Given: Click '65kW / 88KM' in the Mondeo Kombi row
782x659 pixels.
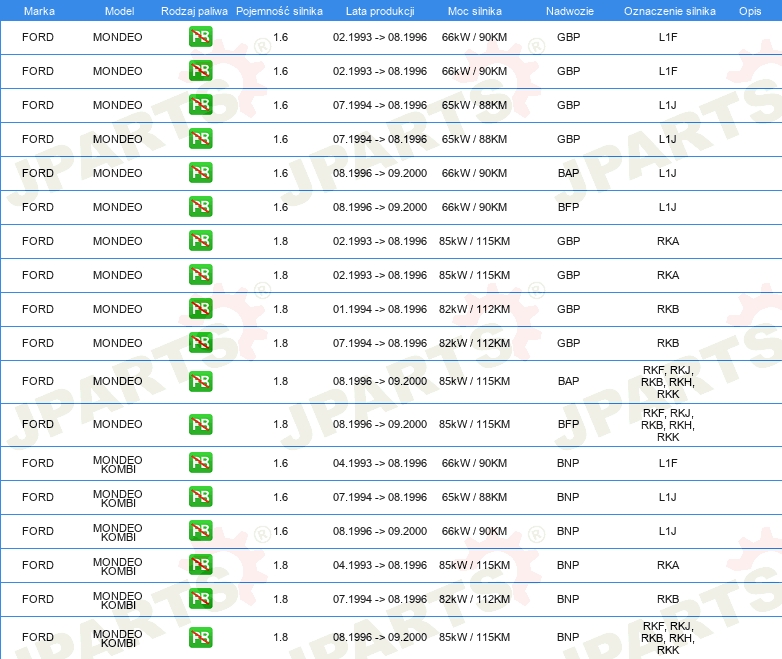Looking at the screenshot, I should 474,497.
